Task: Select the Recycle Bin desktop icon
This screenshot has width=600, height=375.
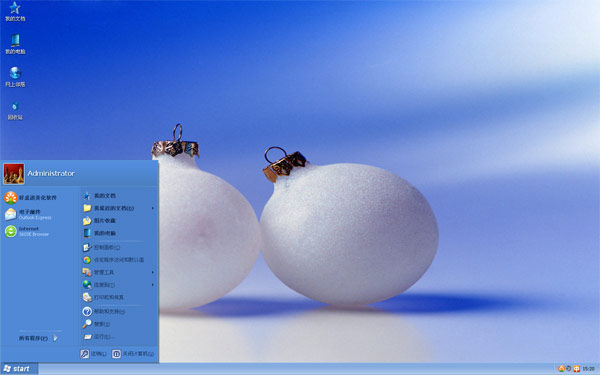Action: click(15, 111)
